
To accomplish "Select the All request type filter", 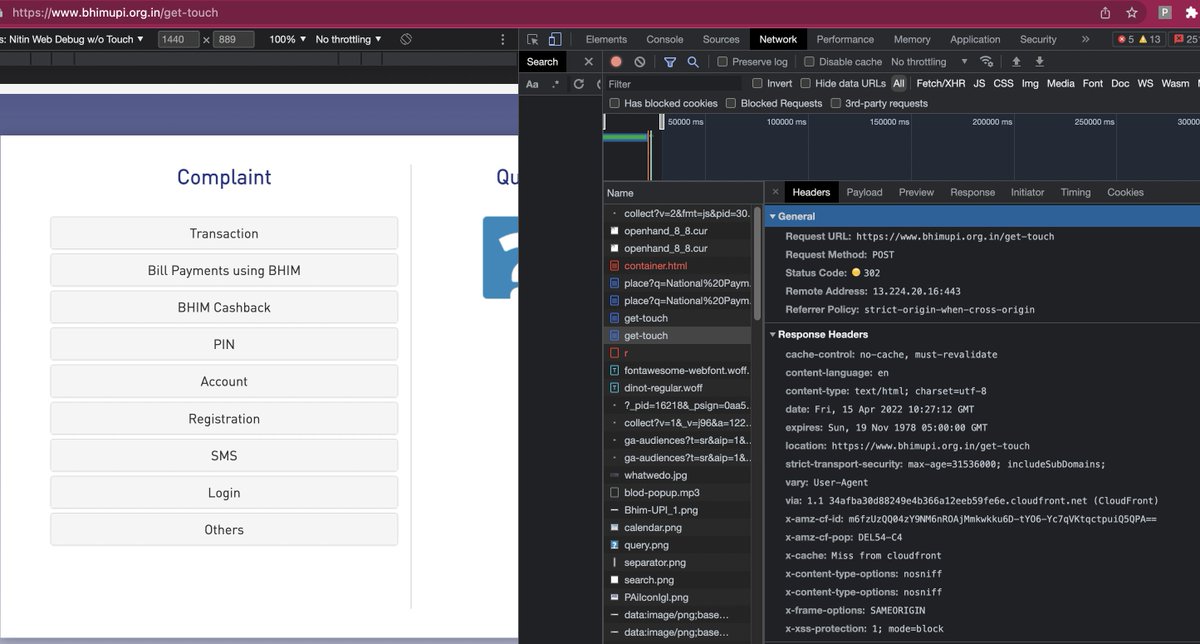I will click(x=899, y=84).
